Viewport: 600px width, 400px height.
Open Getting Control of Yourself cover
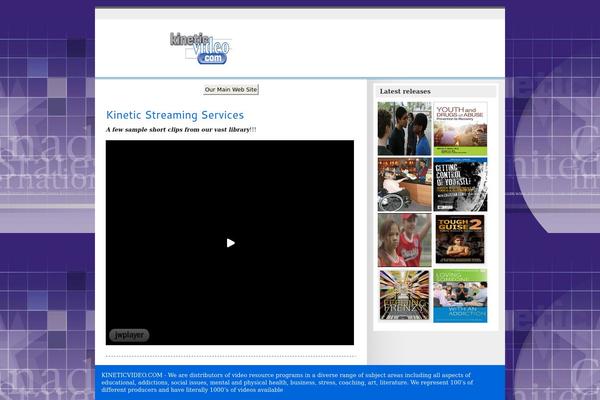click(460, 184)
